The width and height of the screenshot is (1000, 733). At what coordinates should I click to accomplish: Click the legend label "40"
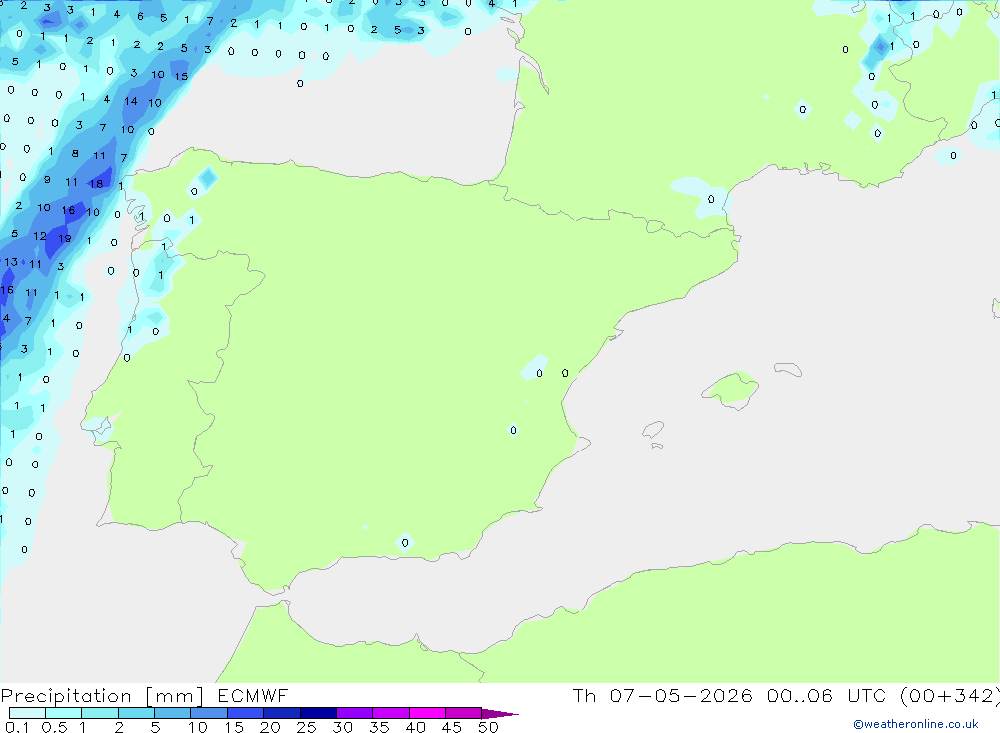[416, 727]
